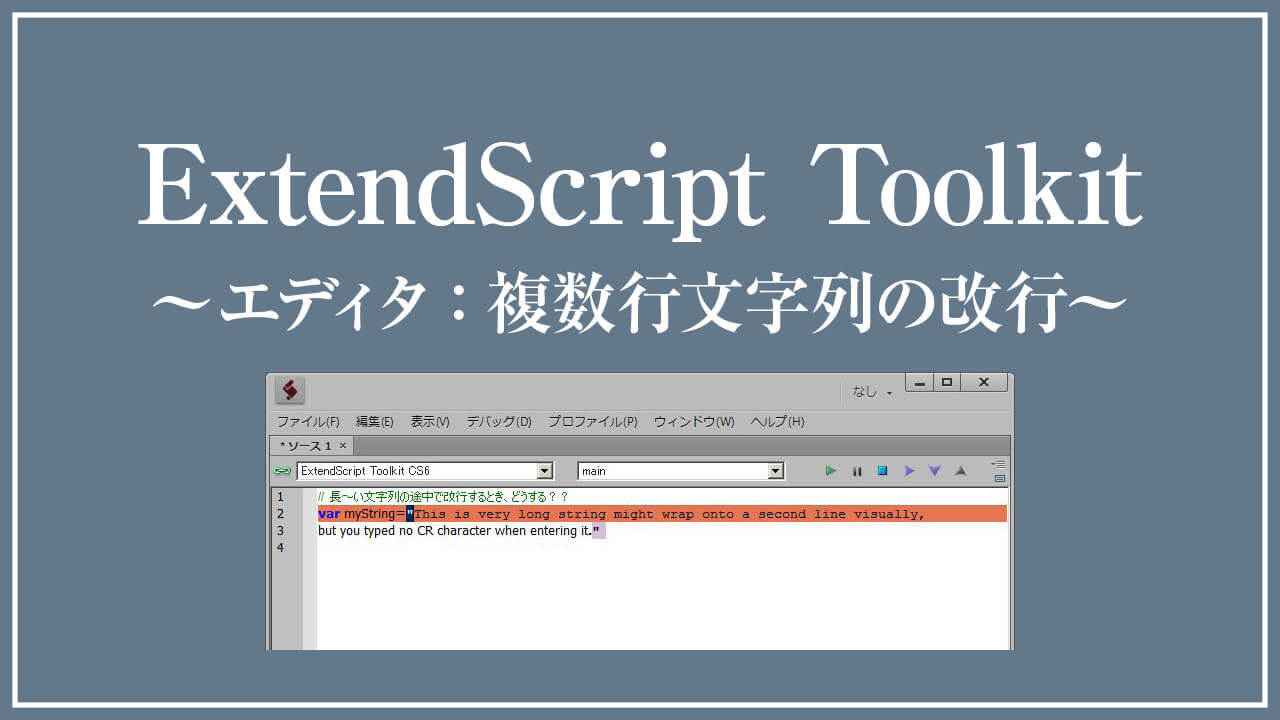The image size is (1280, 720).
Task: Click line number 4 in the gutter
Action: tap(280, 548)
